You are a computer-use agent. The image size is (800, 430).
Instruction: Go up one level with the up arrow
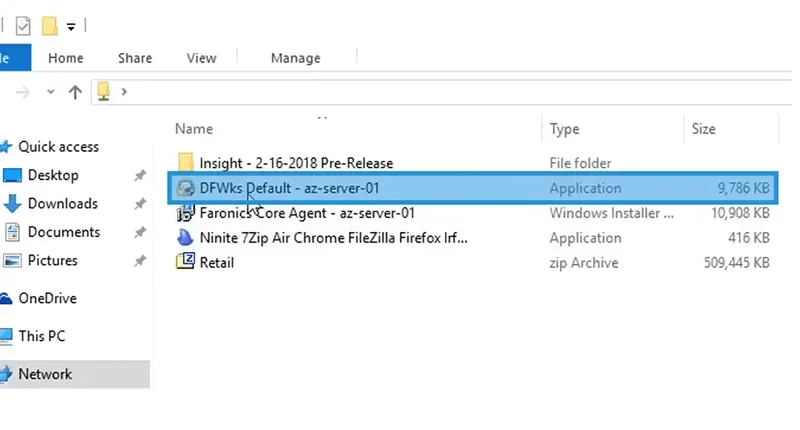click(x=75, y=92)
